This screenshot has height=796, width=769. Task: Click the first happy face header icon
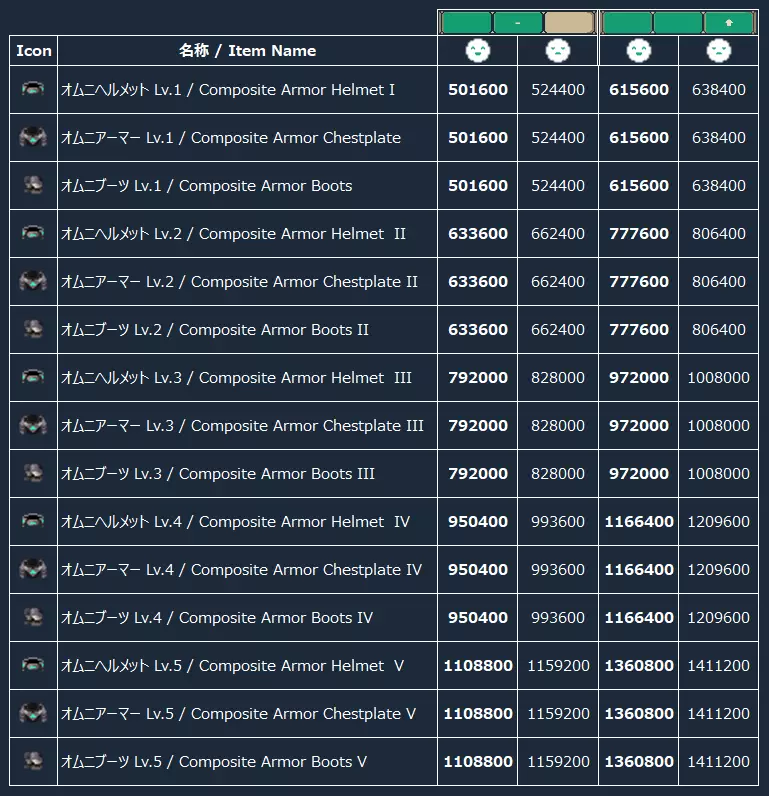[x=478, y=50]
